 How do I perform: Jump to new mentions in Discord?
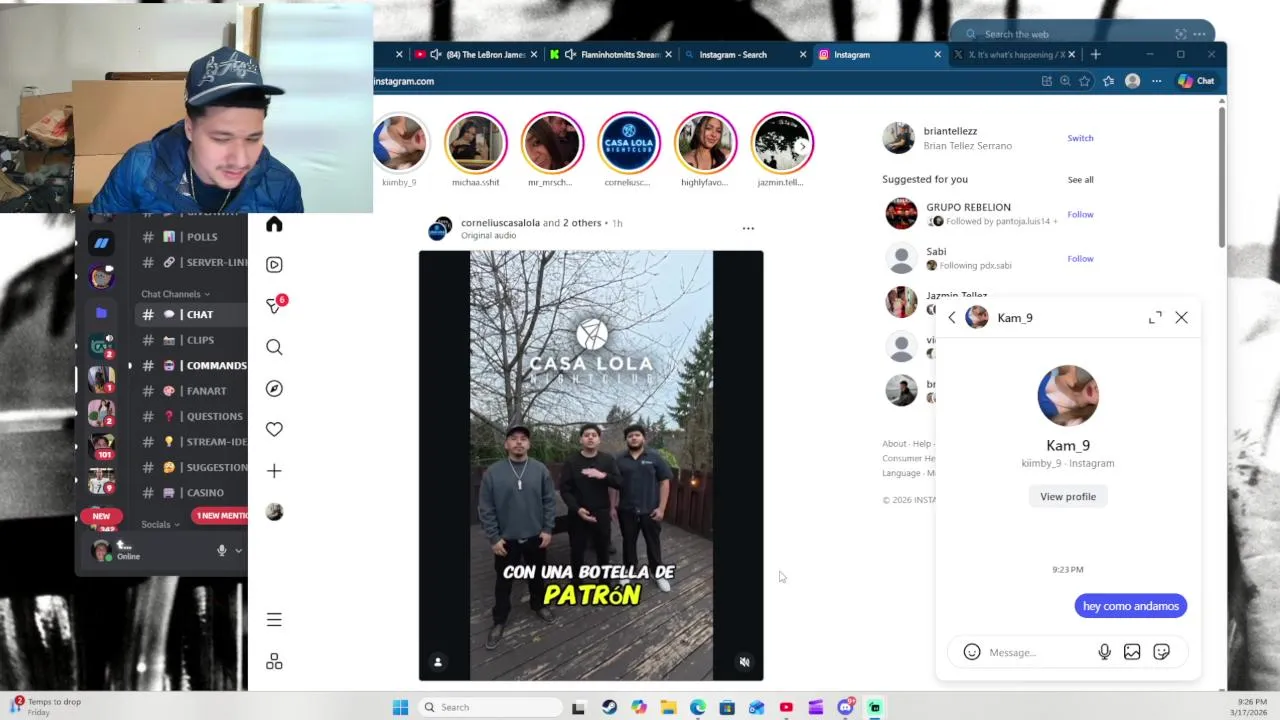(x=221, y=516)
